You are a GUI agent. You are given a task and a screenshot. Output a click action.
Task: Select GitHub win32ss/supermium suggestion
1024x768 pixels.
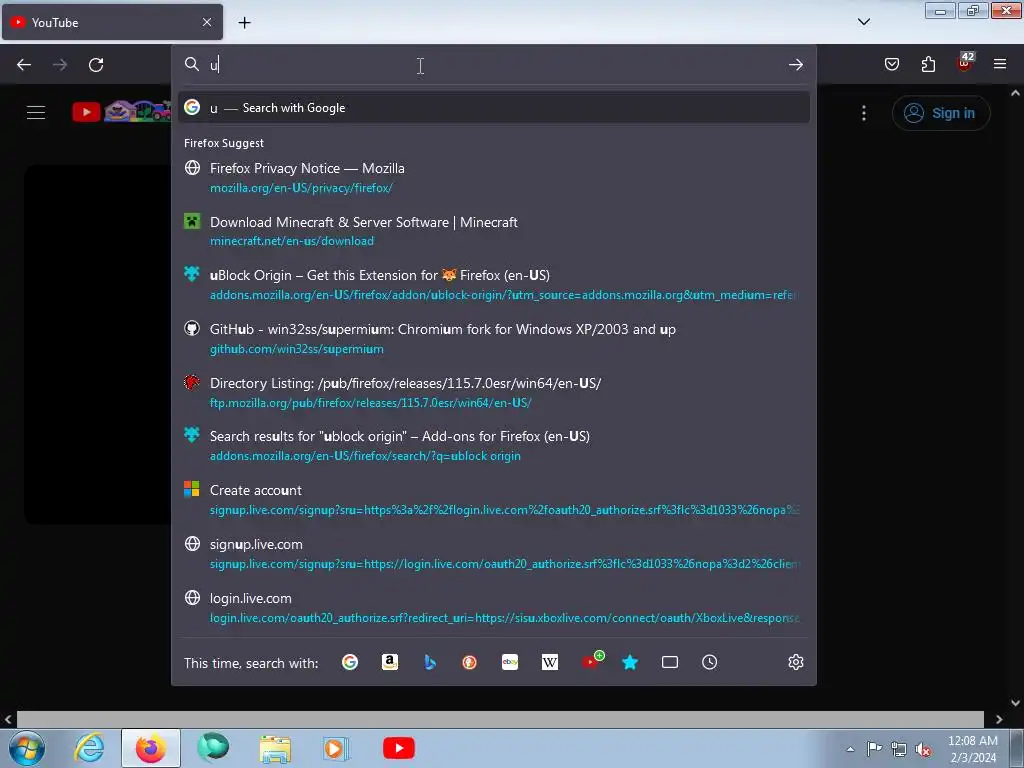click(494, 339)
